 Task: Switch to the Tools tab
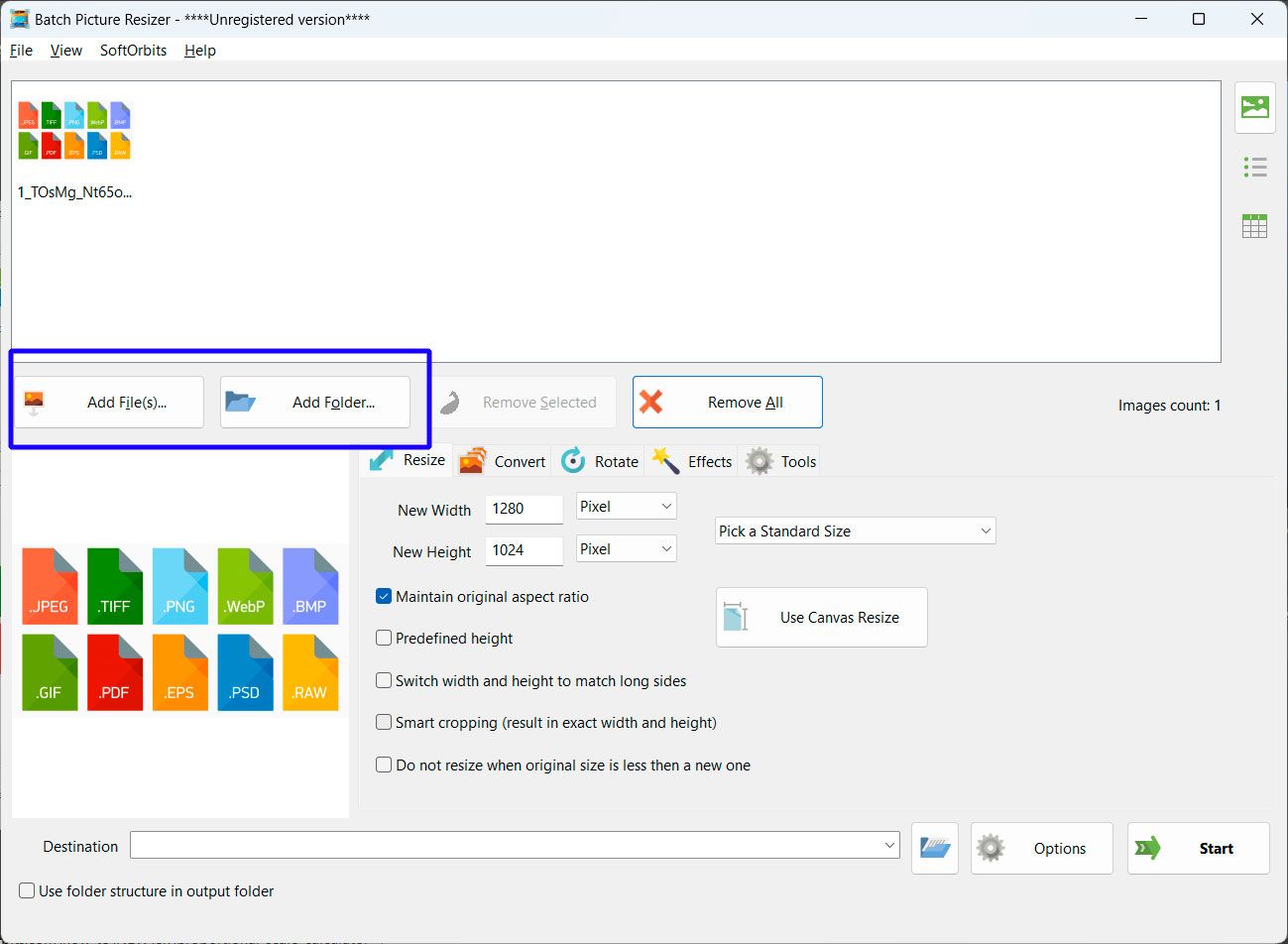pyautogui.click(x=781, y=461)
